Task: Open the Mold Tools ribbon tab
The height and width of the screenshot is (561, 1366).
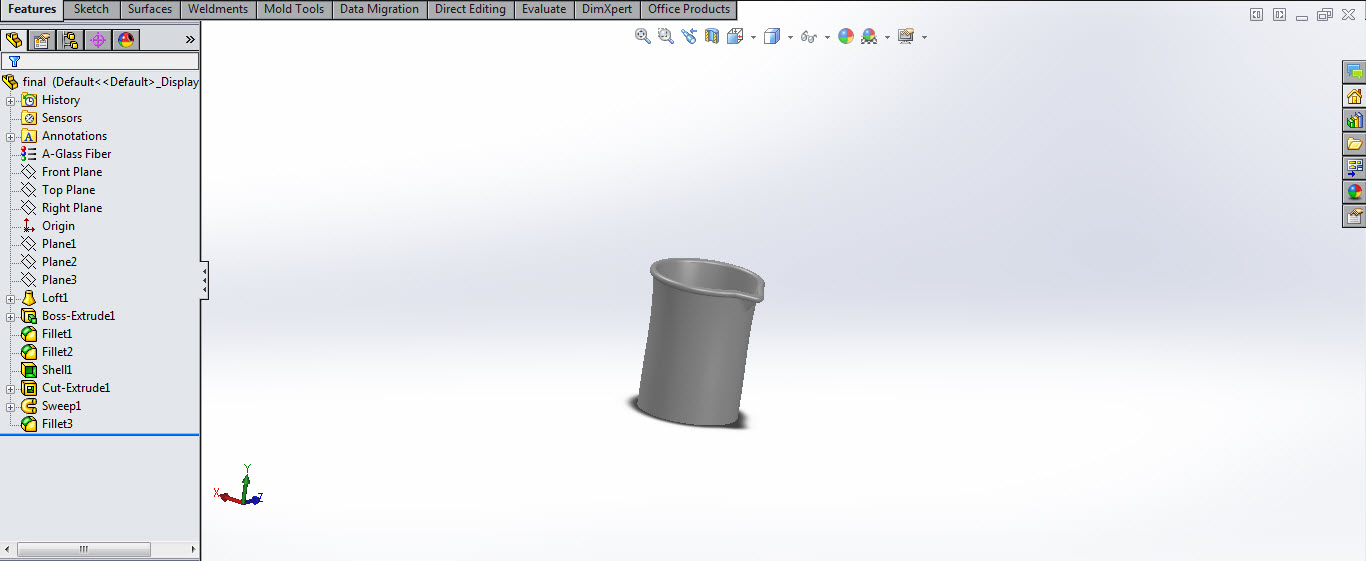Action: click(x=294, y=9)
